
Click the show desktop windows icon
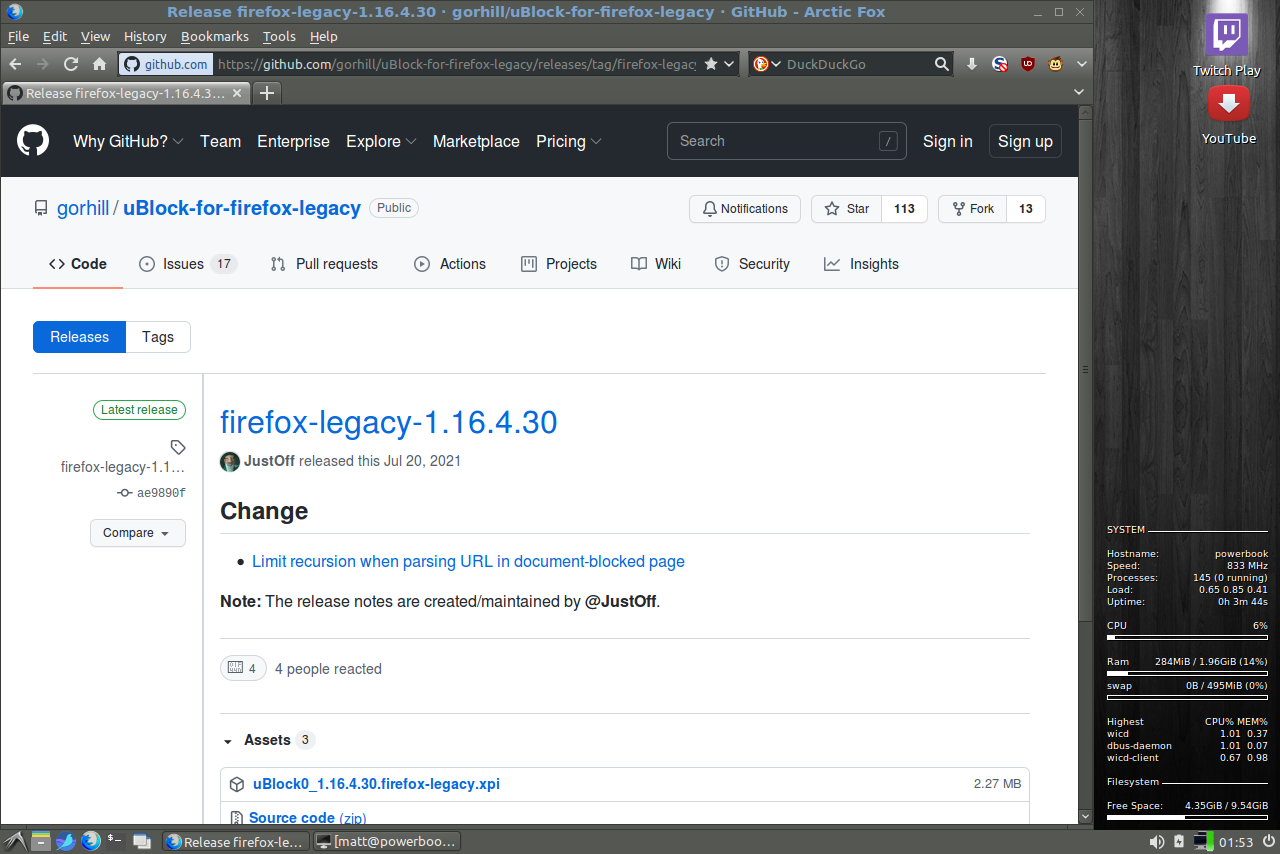click(141, 841)
